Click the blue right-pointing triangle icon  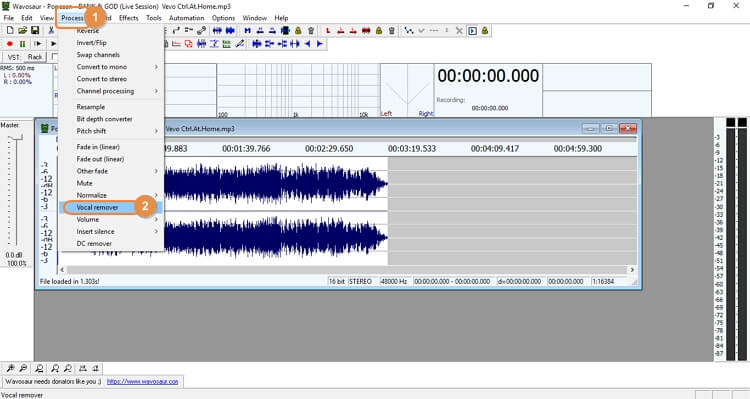click(x=320, y=44)
